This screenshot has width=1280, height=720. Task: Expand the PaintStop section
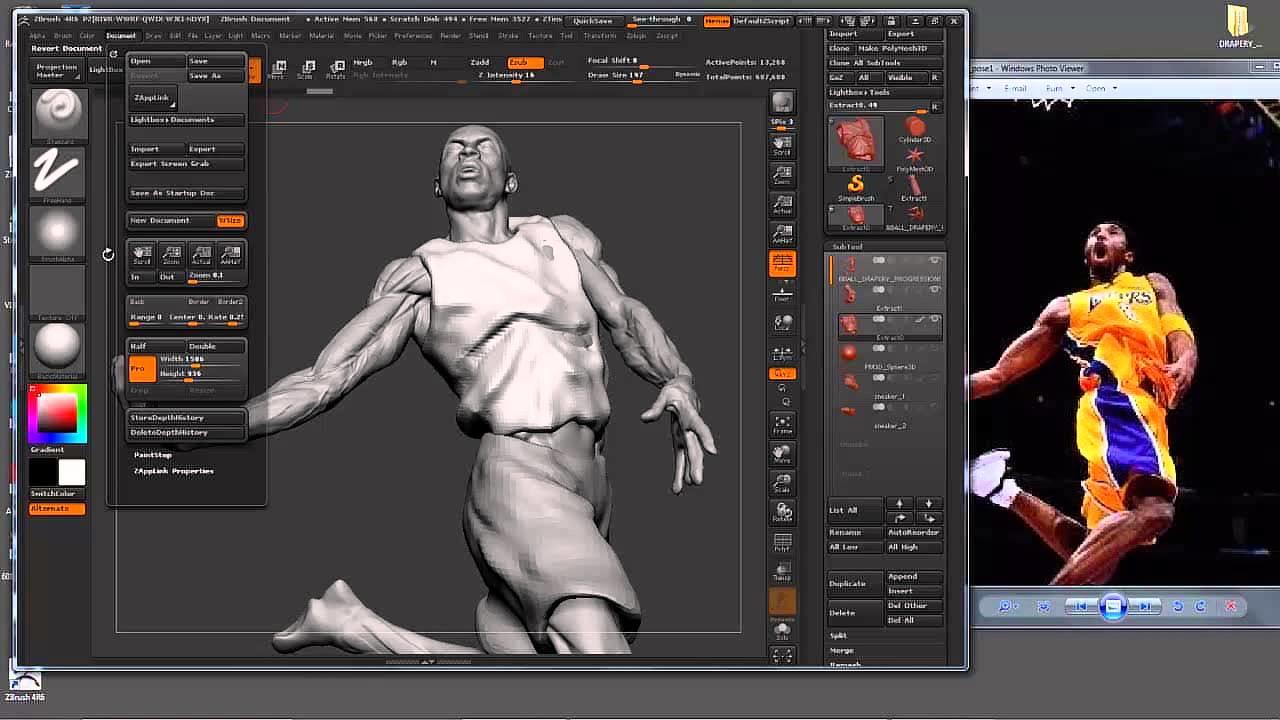pos(153,455)
